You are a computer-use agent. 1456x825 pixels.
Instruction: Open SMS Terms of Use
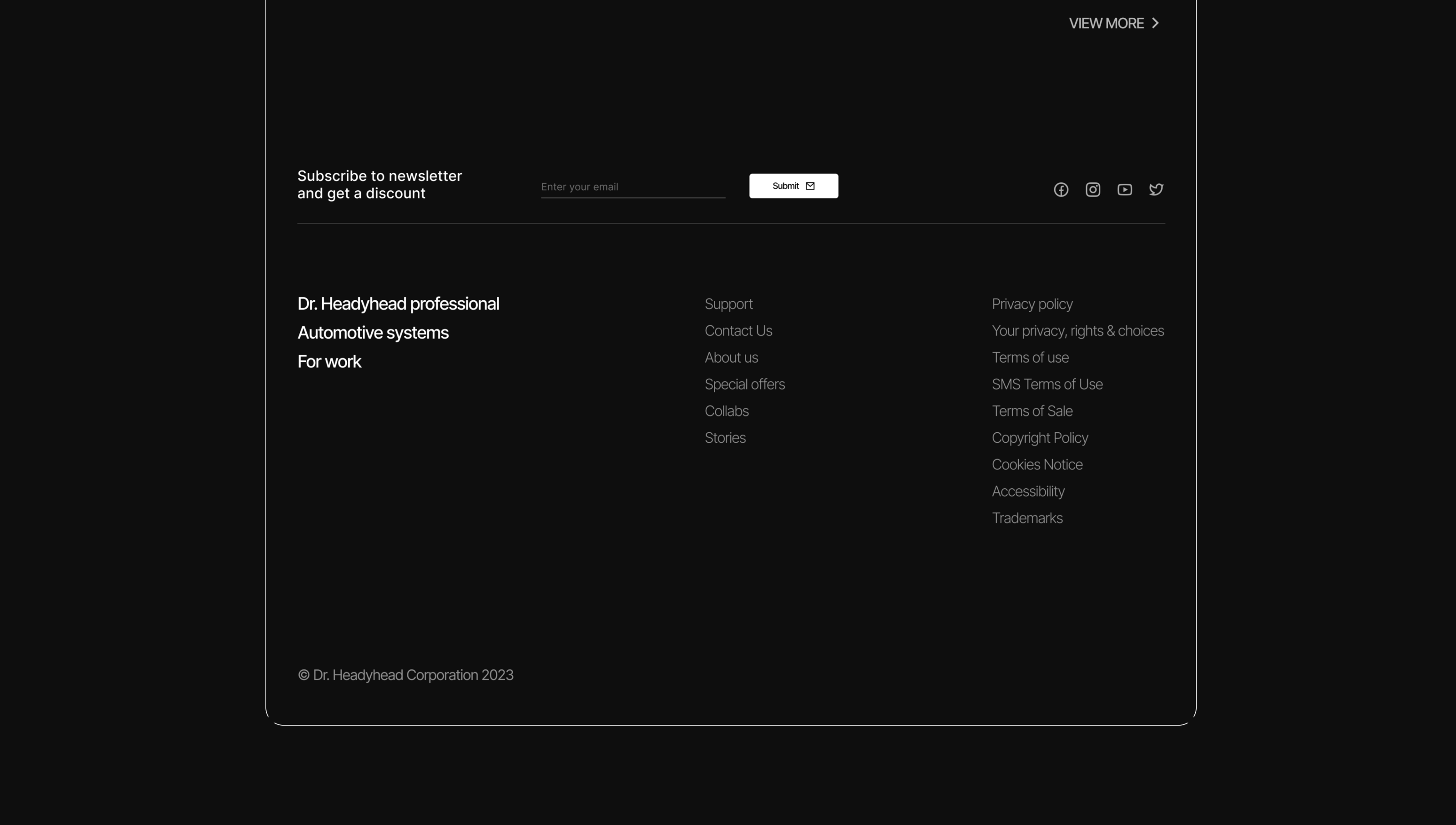pyautogui.click(x=1046, y=384)
